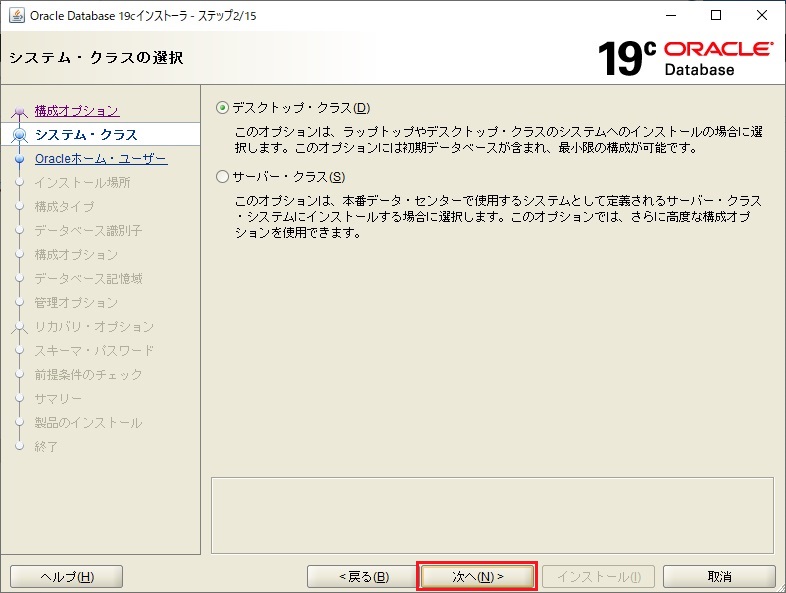This screenshot has width=786, height=593.
Task: Click the step bullet beside Oracleホーム・ユーザー
Action: pyautogui.click(x=20, y=159)
